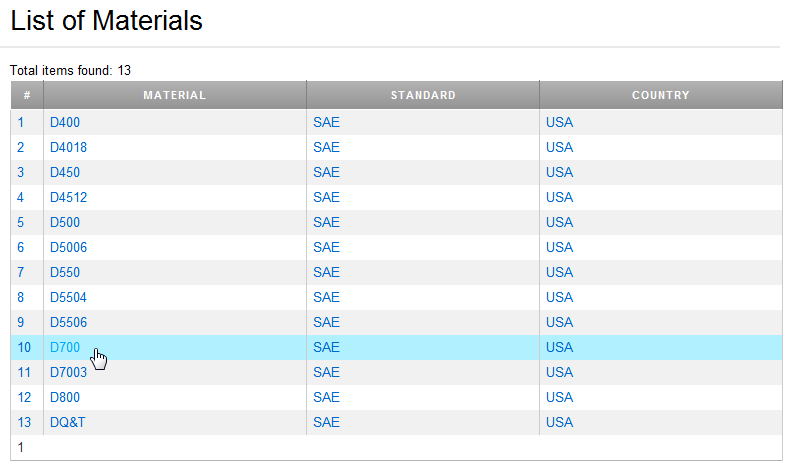This screenshot has height=472, width=792.
Task: Sort by the Country column header
Action: [661, 95]
